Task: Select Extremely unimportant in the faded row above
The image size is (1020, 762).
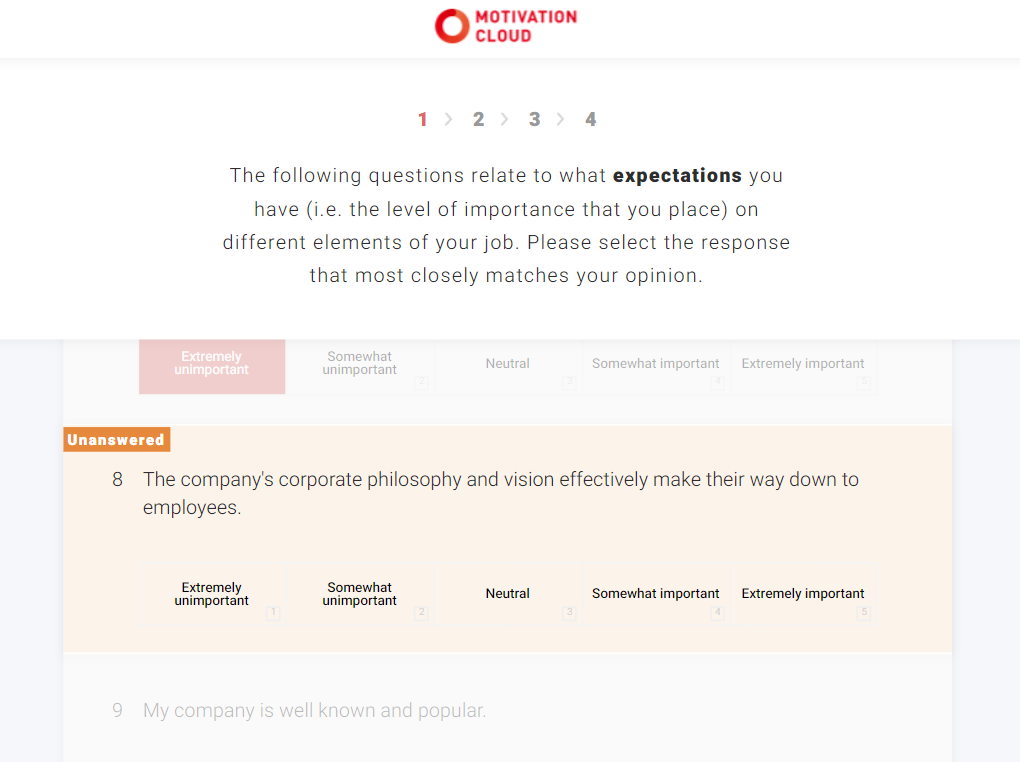Action: pyautogui.click(x=212, y=365)
